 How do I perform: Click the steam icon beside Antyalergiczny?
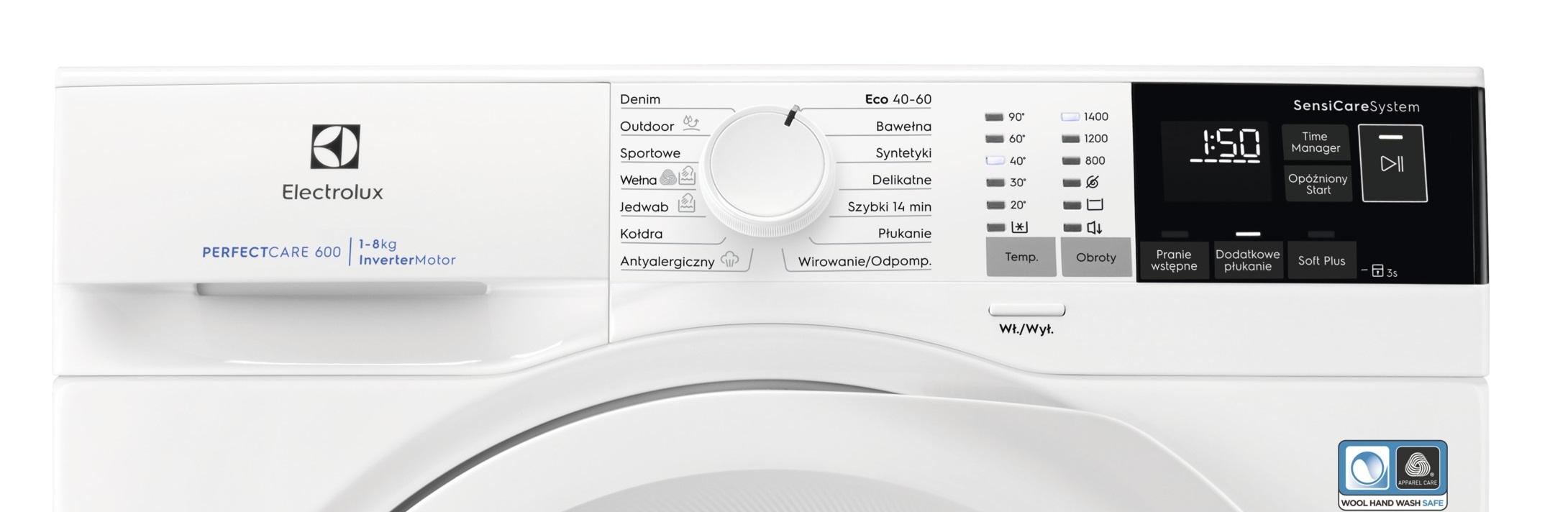(729, 260)
